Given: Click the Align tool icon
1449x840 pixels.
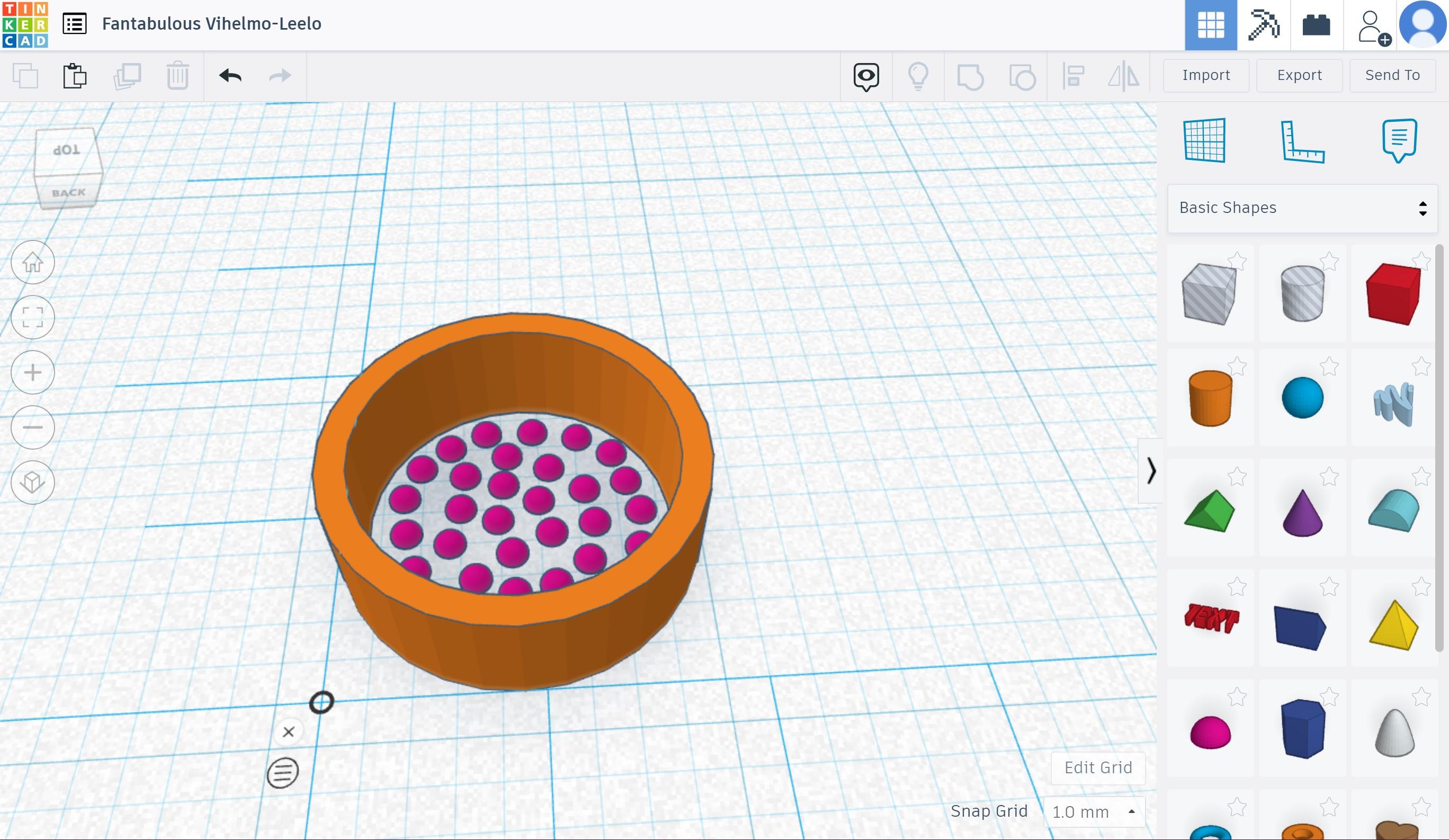Looking at the screenshot, I should [x=1073, y=76].
